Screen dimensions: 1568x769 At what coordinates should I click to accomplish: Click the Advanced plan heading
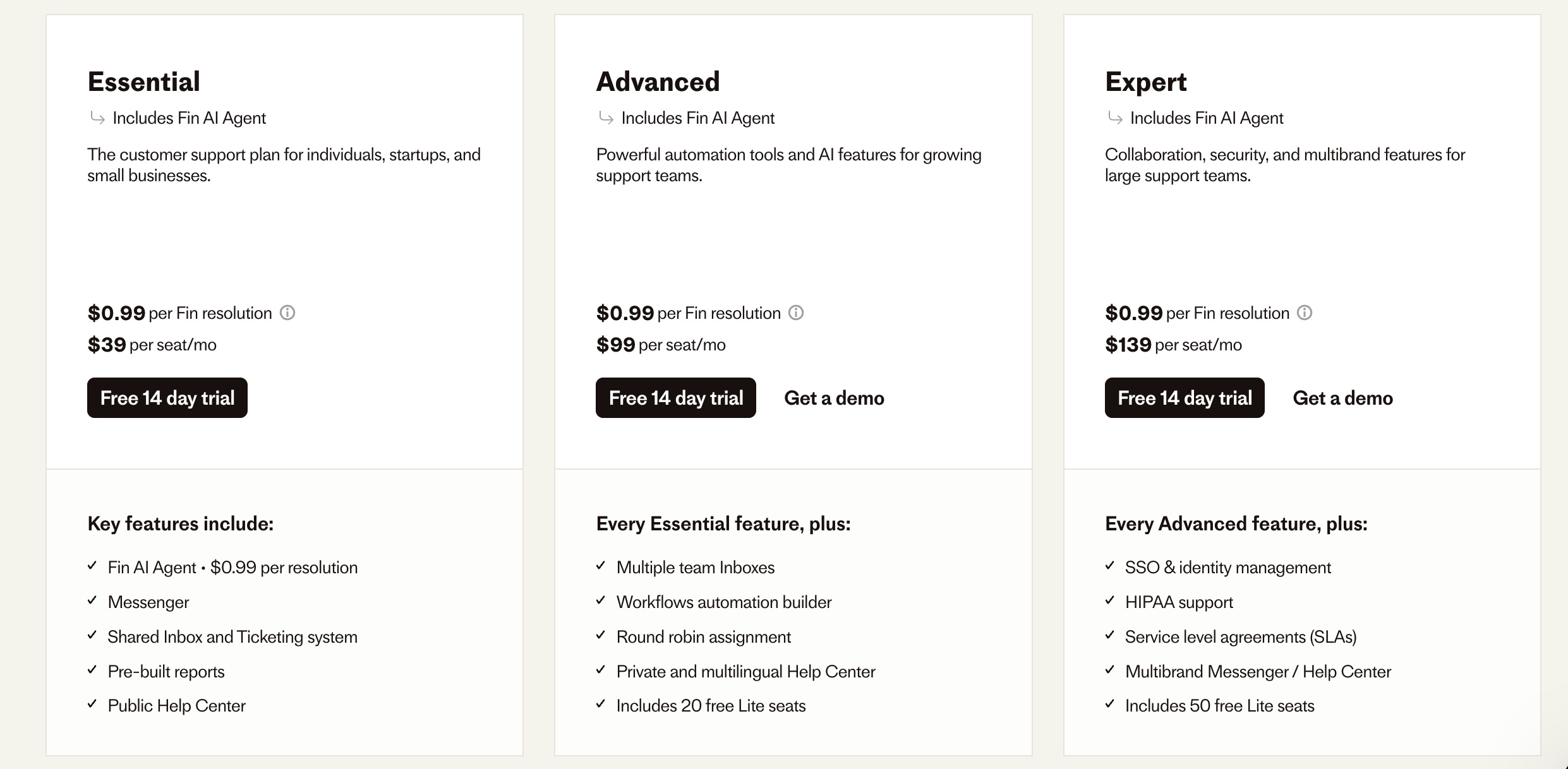pos(658,82)
